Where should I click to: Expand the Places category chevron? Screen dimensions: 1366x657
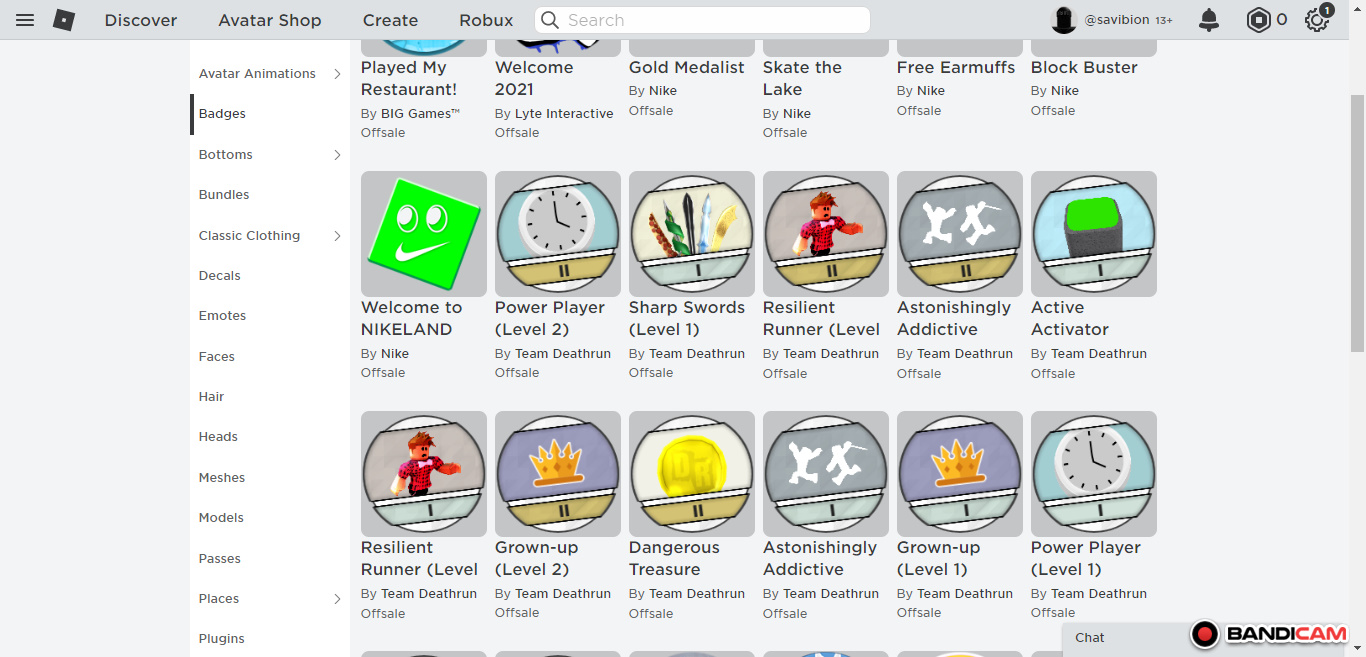point(337,599)
